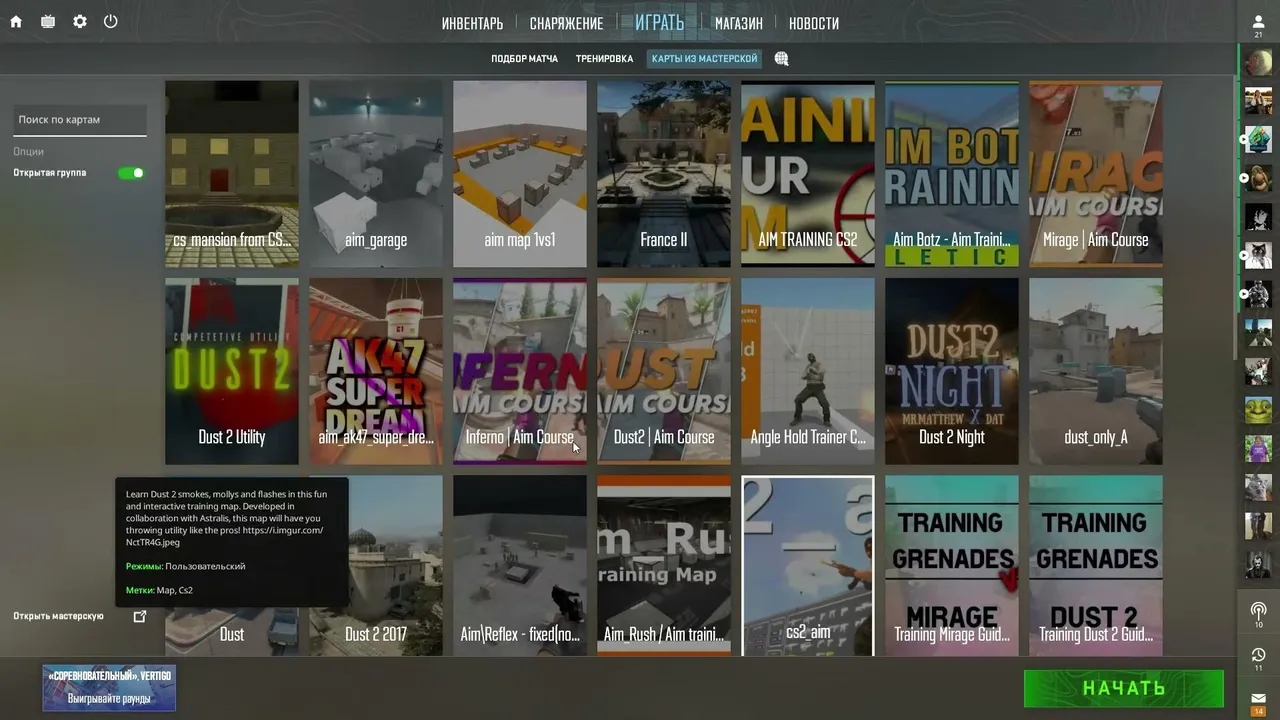Viewport: 1280px width, 720px height.
Task: Select the green ogre friend avatar
Action: (x=1258, y=409)
